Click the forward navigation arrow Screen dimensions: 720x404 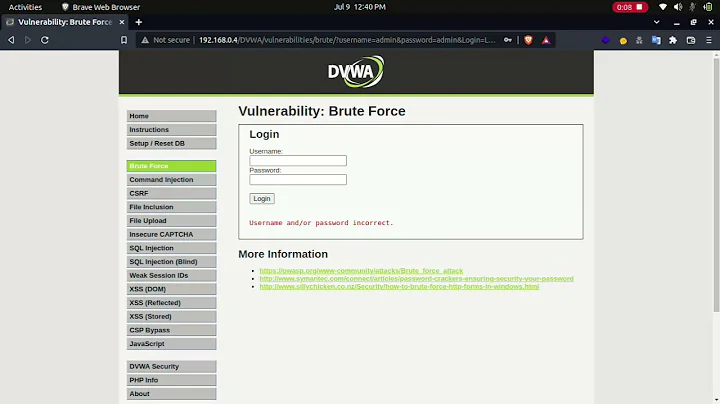click(28, 40)
